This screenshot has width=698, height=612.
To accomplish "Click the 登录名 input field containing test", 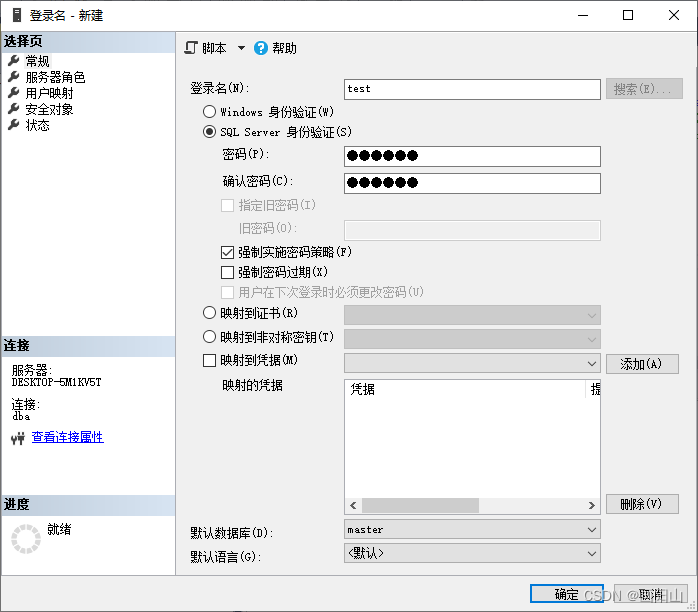I will [472, 89].
